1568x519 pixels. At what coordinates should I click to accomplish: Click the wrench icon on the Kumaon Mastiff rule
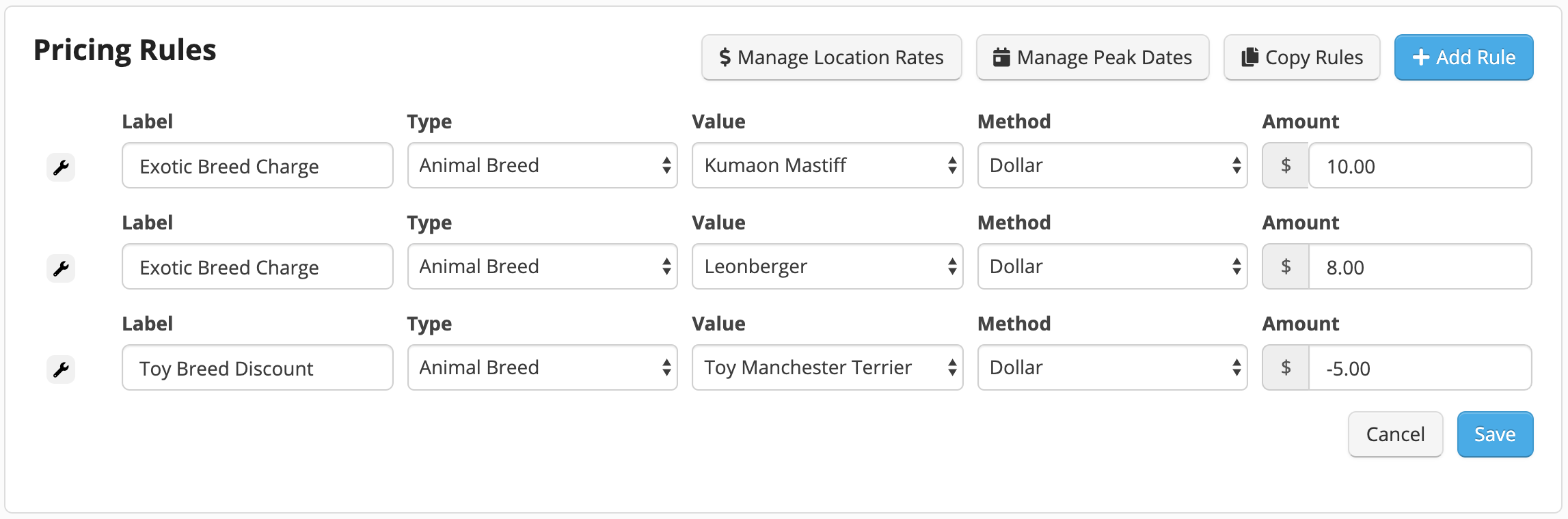coord(61,166)
